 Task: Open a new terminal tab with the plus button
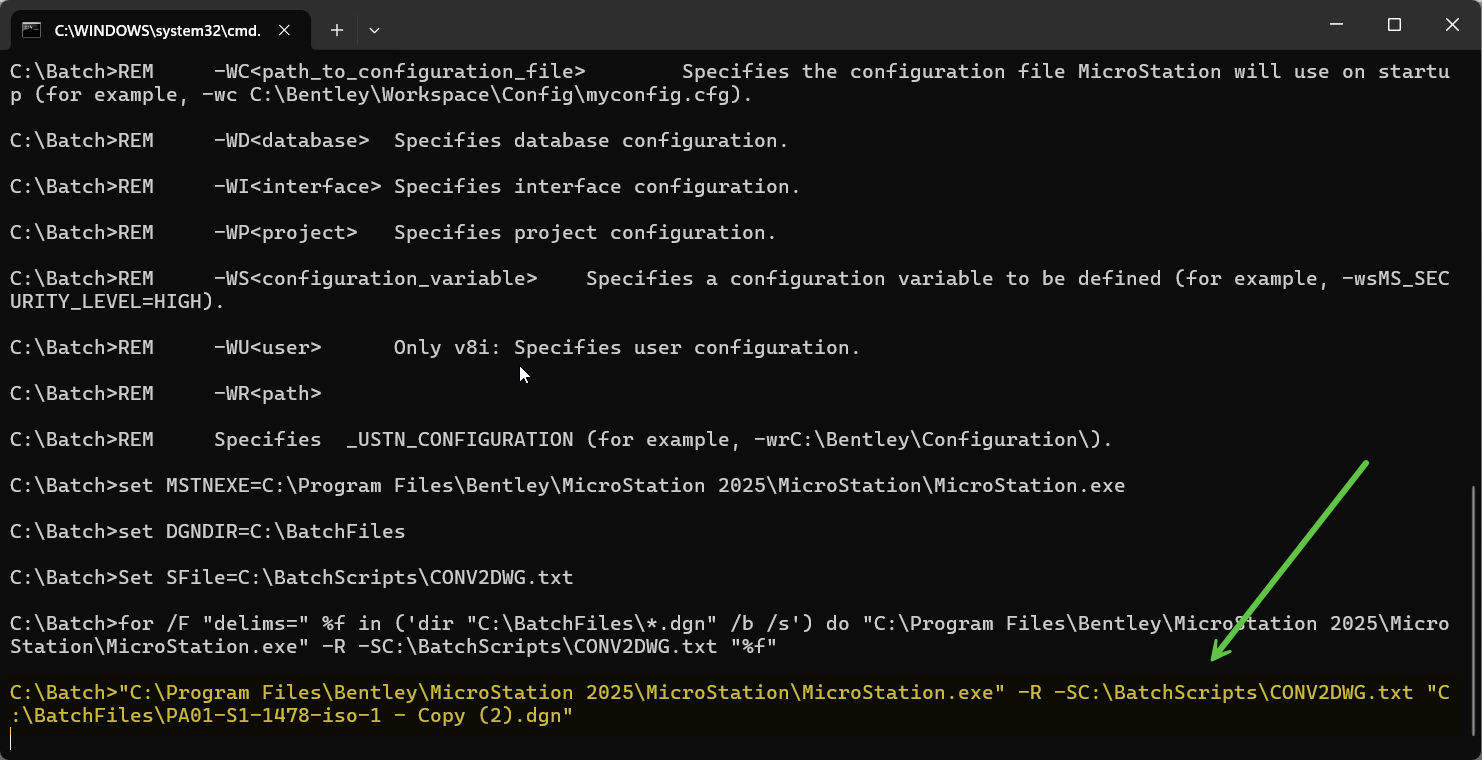(x=336, y=30)
